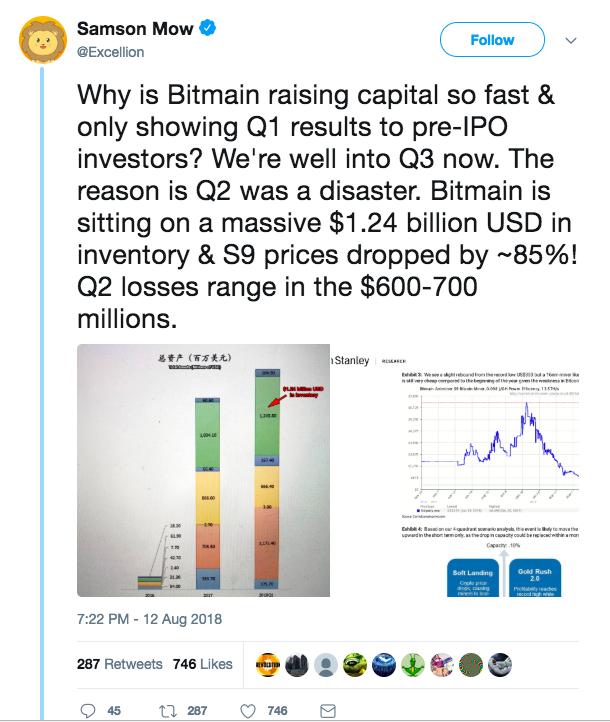610x722 pixels.
Task: Click the direct message envelope icon
Action: [x=328, y=711]
